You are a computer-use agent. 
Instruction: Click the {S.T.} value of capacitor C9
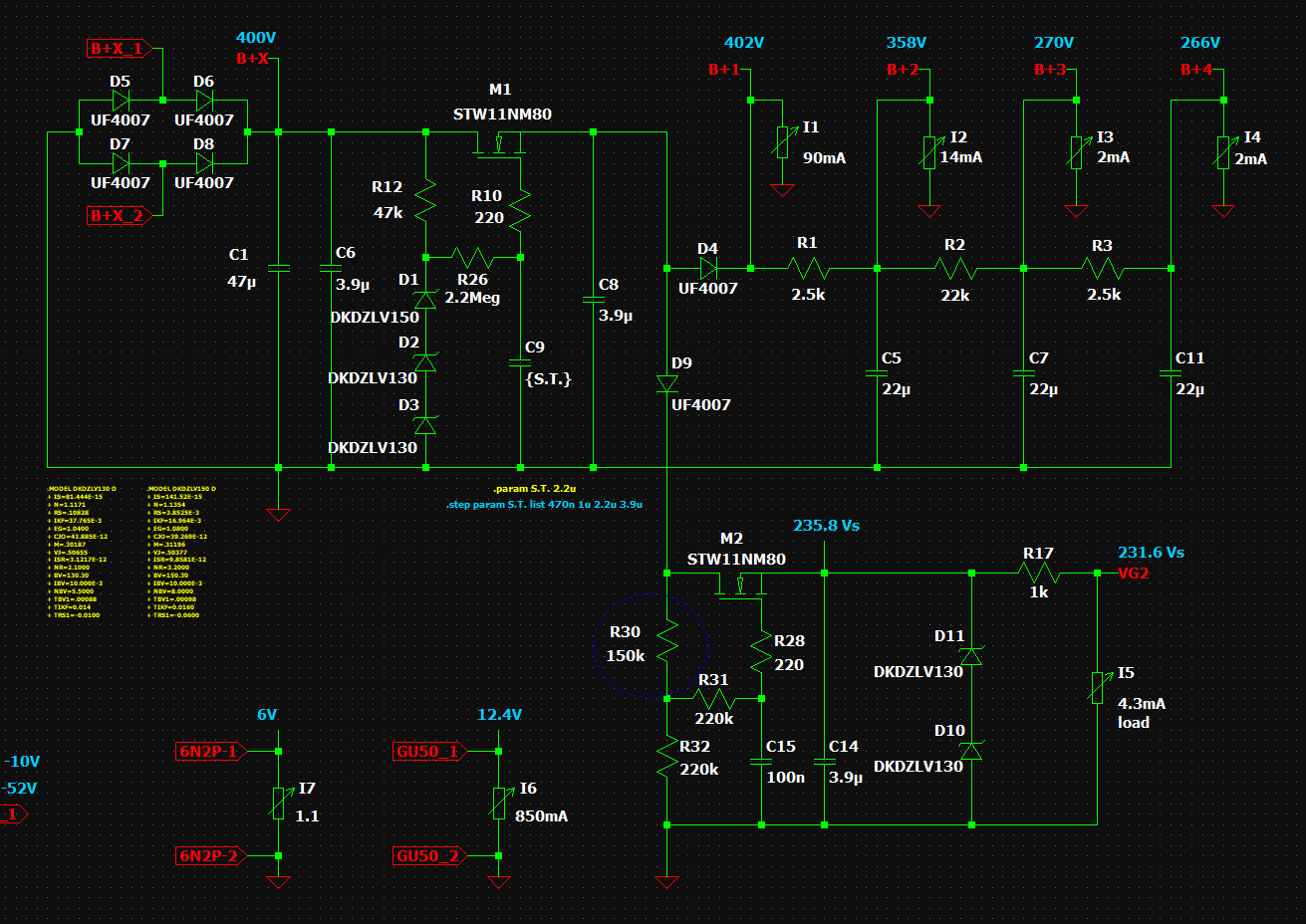pos(549,379)
